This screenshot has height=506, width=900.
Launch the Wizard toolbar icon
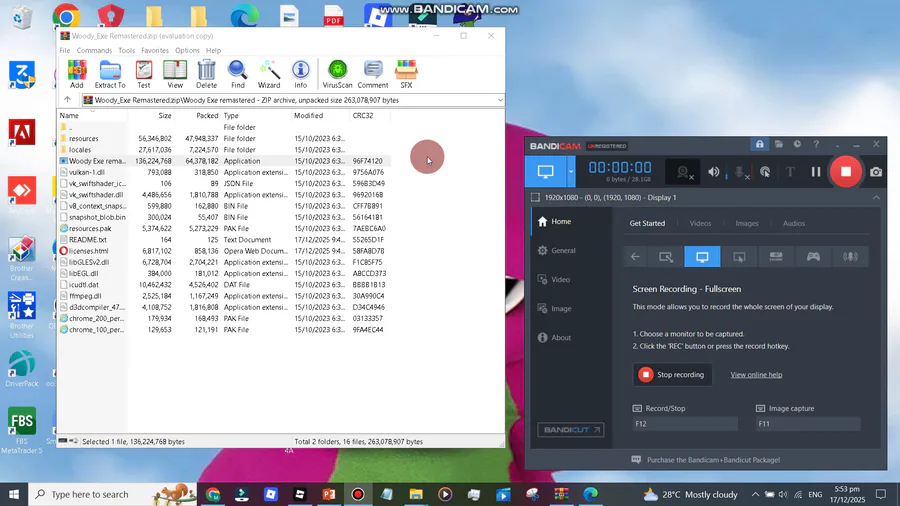[x=269, y=74]
